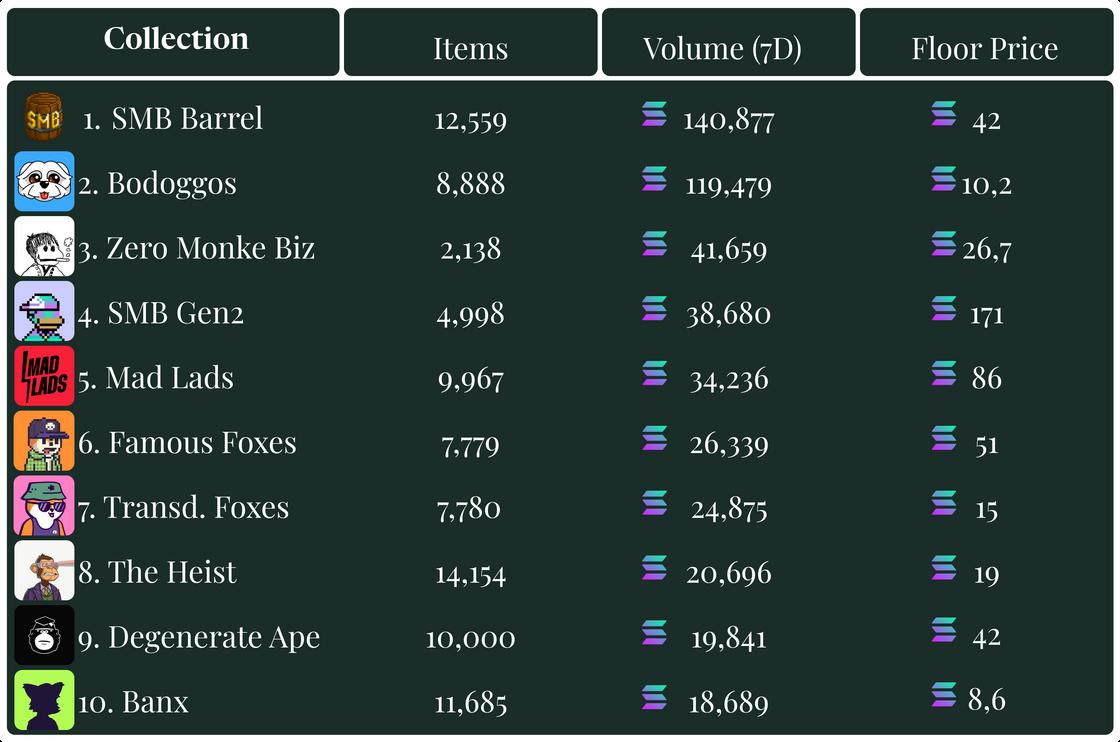Click The Heist ape thumbnail
This screenshot has height=742, width=1120.
(44, 571)
